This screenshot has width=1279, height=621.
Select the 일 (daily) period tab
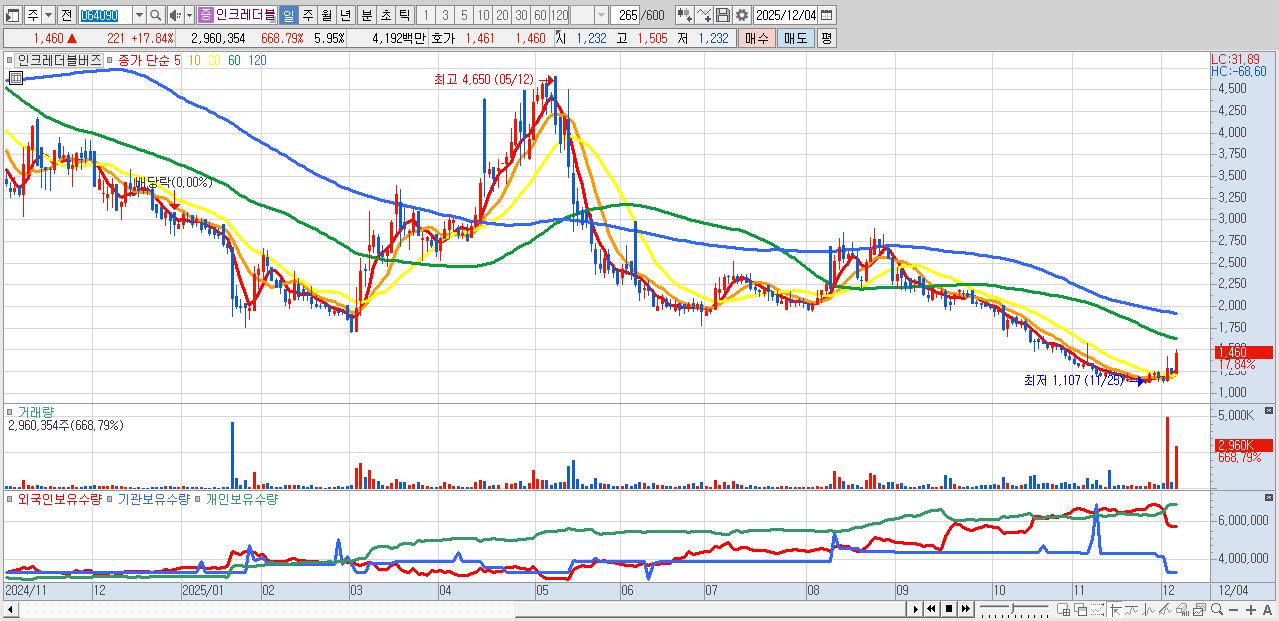point(288,15)
